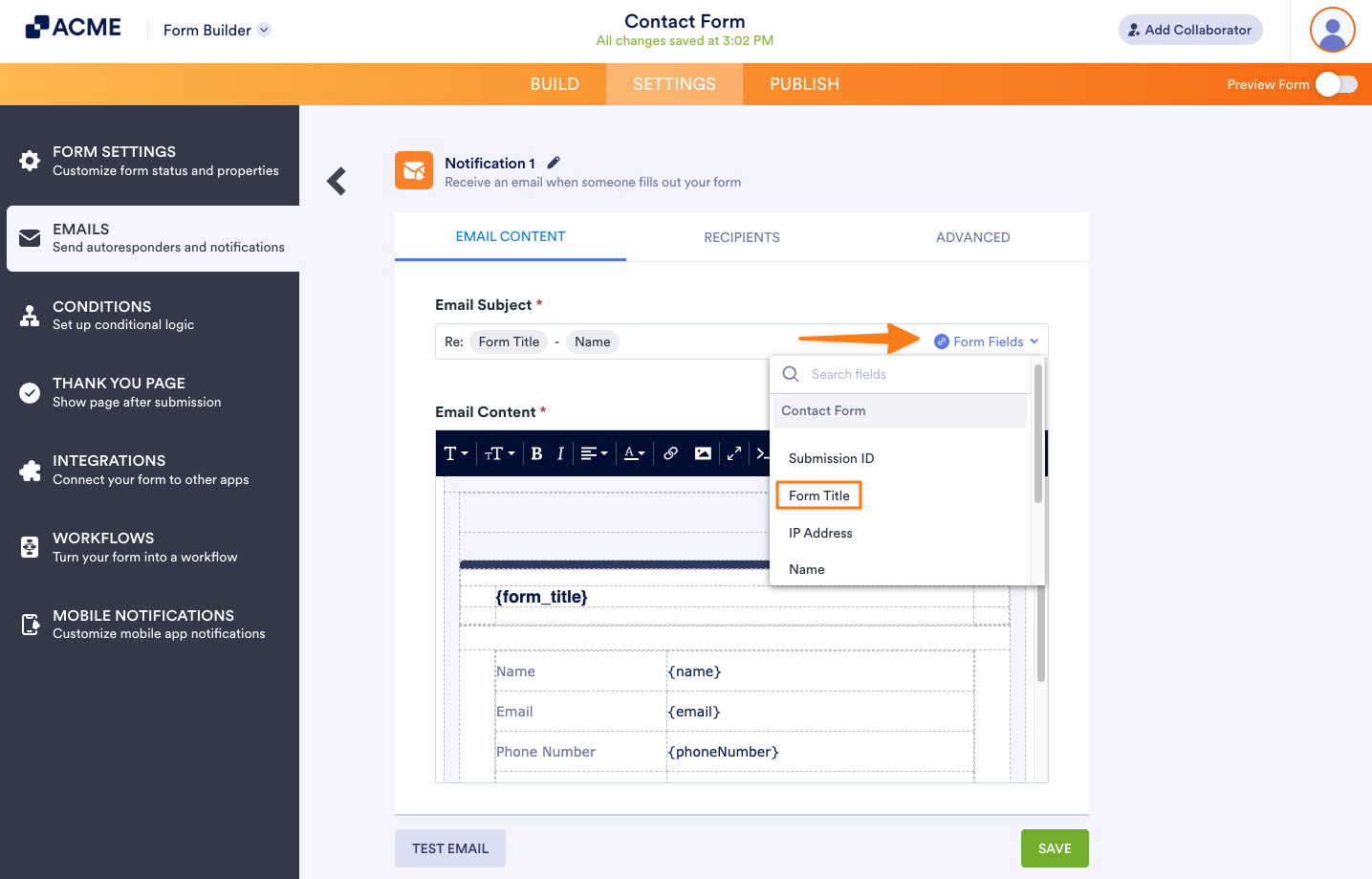Insert a hyperlink in the email content

pyautogui.click(x=670, y=452)
